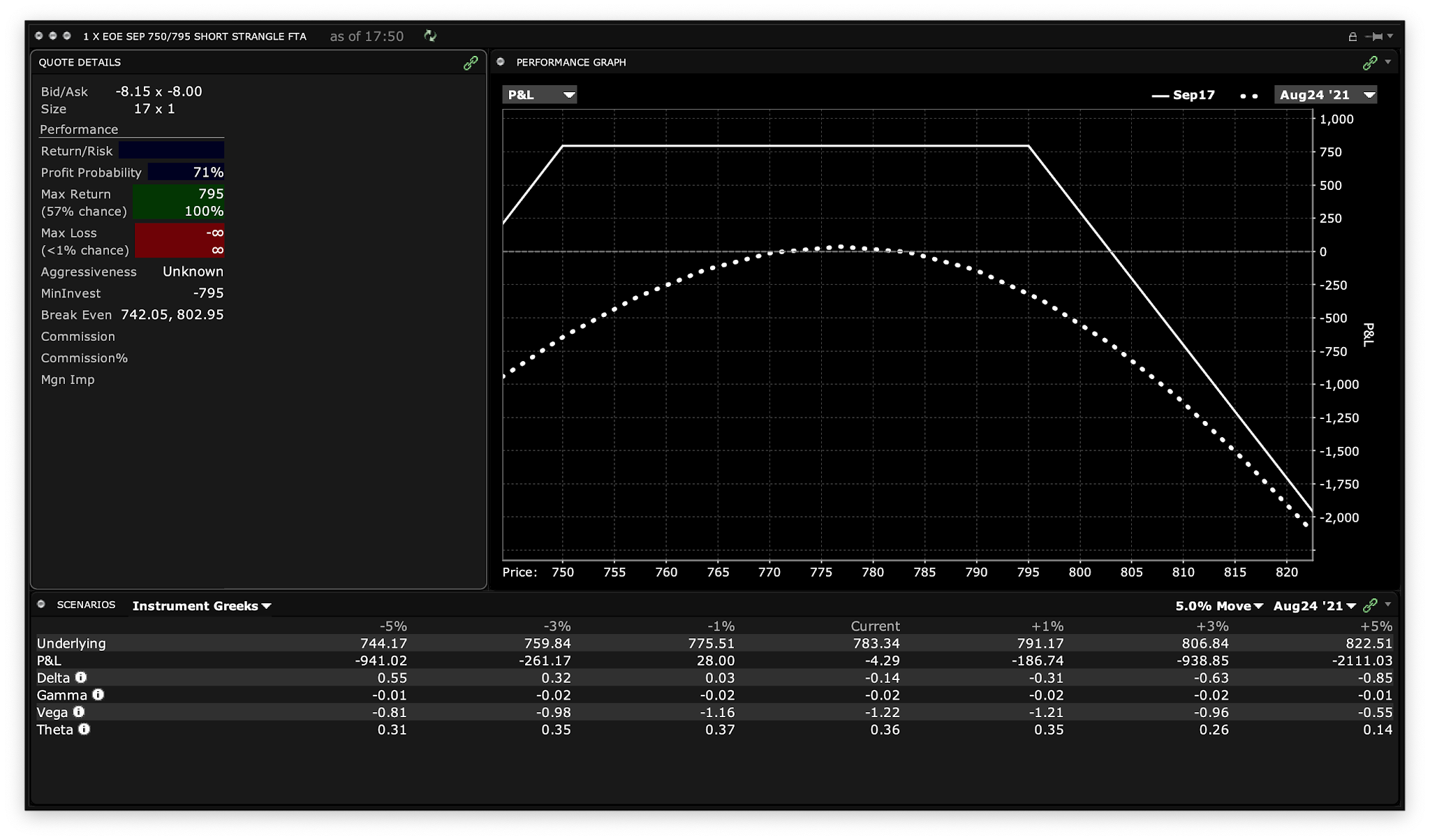Click the +5% scenario column header
Viewport: 1430px width, 840px height.
[x=1376, y=626]
